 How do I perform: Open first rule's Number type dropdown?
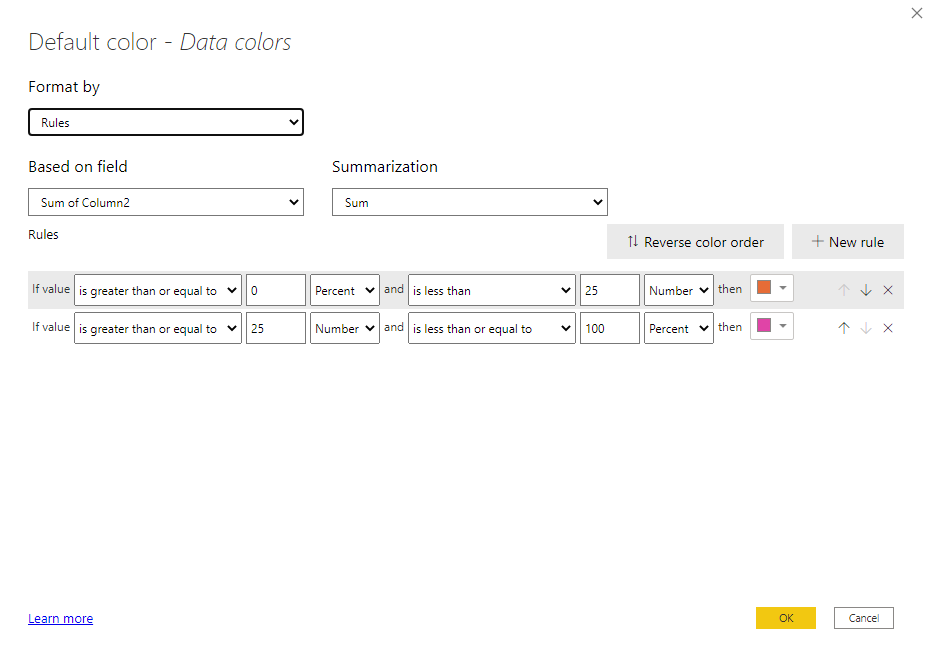point(679,290)
